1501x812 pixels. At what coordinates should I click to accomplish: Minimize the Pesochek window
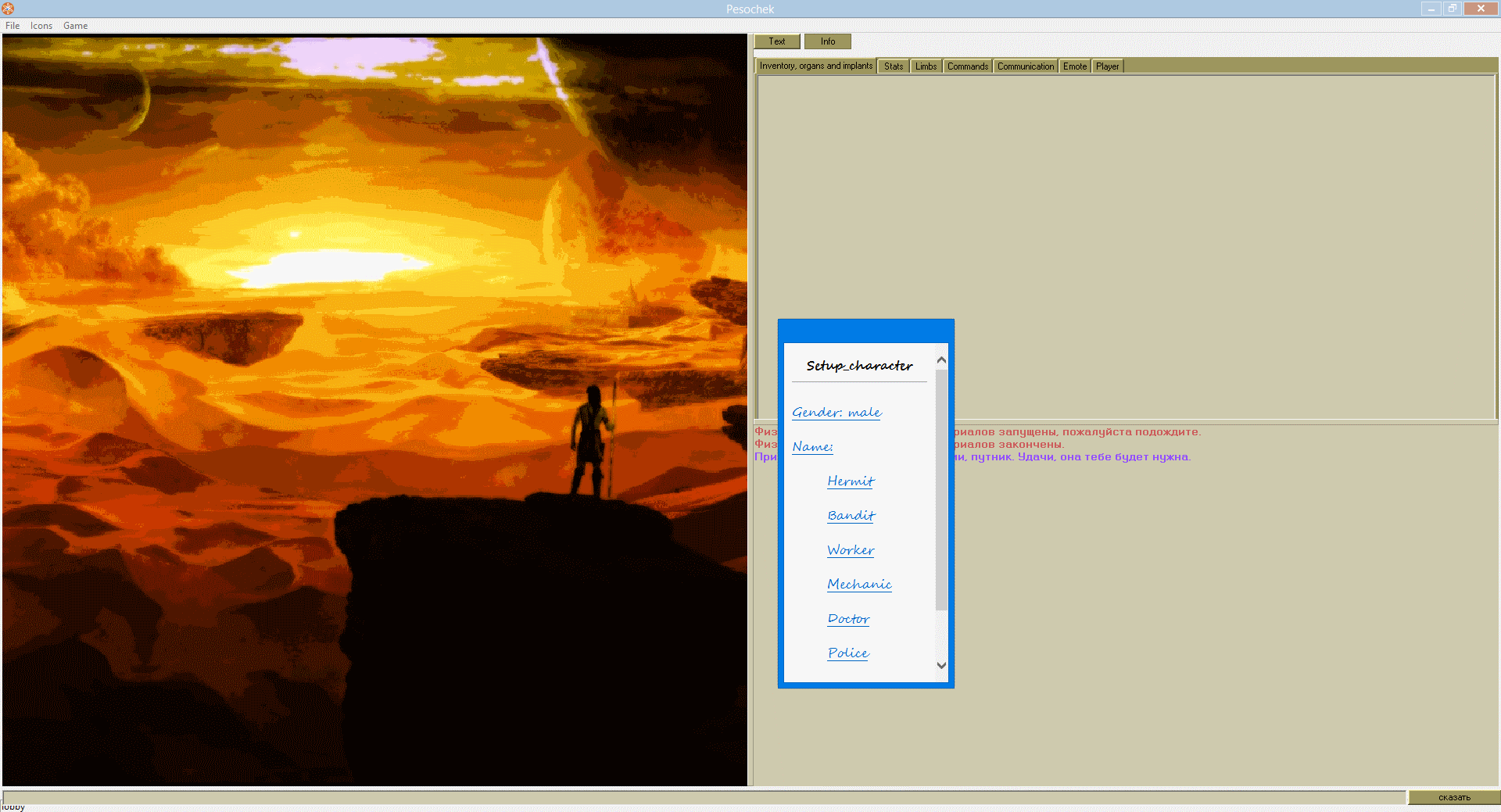[x=1431, y=9]
